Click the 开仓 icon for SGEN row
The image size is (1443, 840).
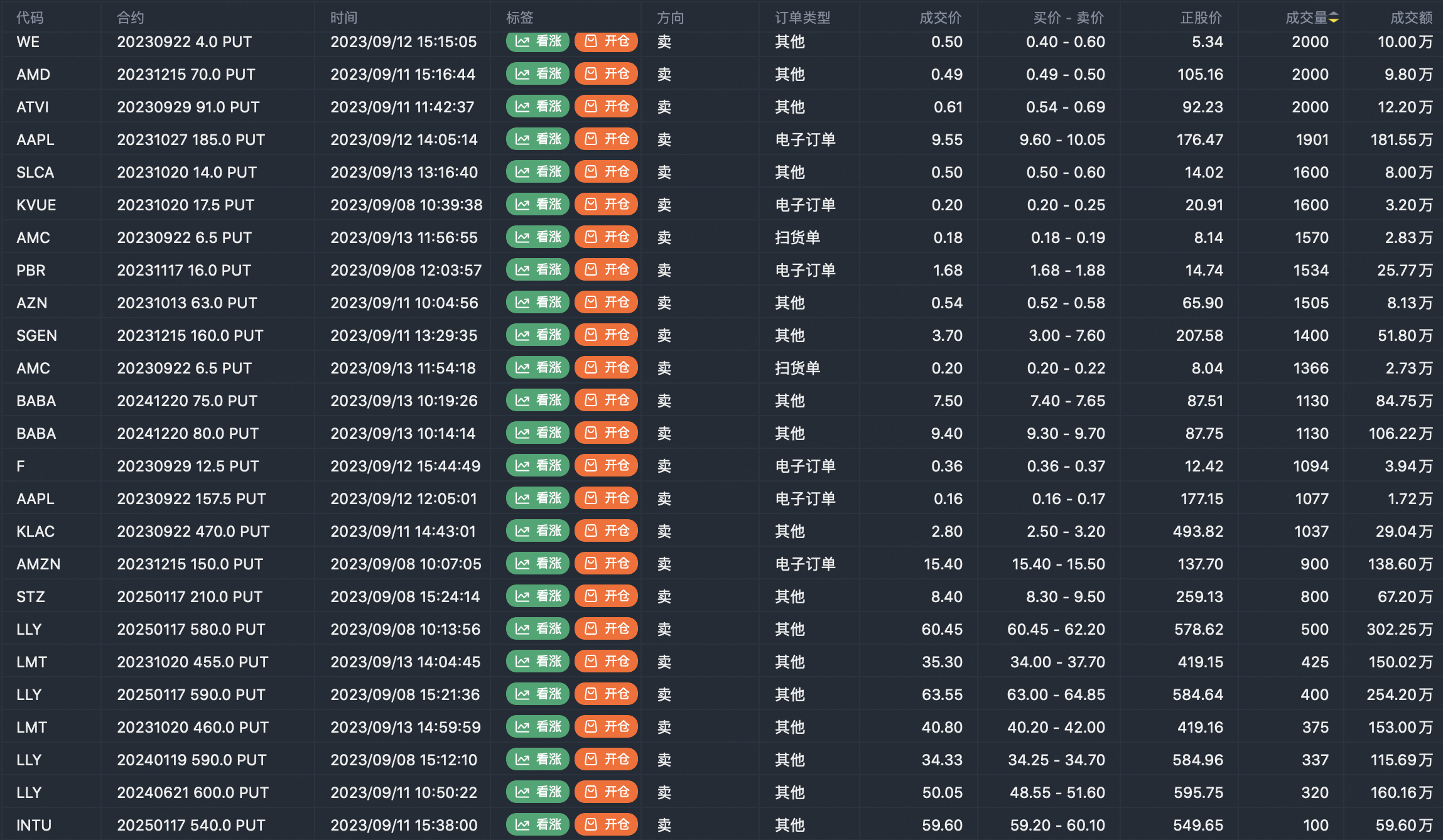coord(591,335)
